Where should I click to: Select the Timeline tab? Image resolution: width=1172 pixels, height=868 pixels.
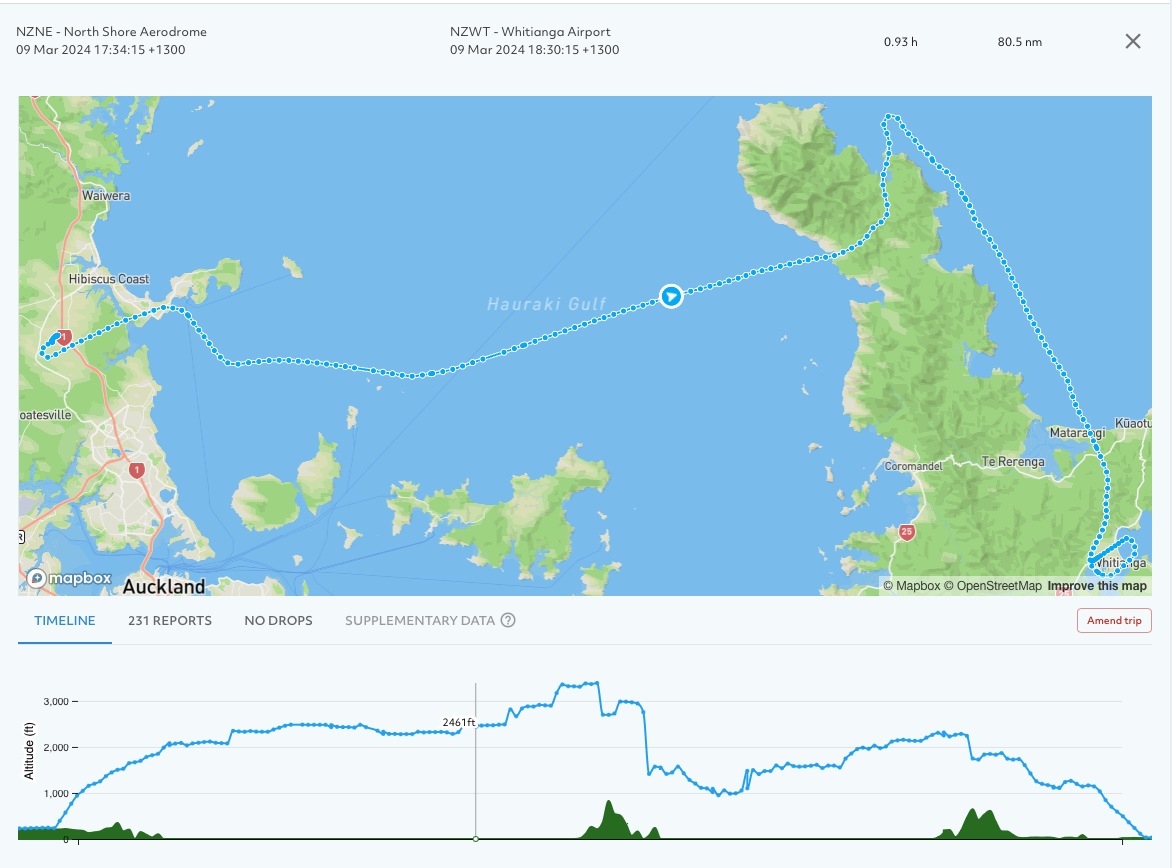click(64, 620)
